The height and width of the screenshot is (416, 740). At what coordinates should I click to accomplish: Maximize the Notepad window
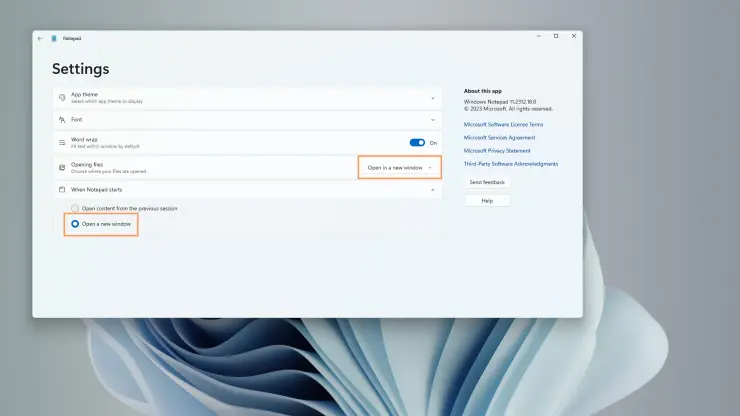(556, 36)
